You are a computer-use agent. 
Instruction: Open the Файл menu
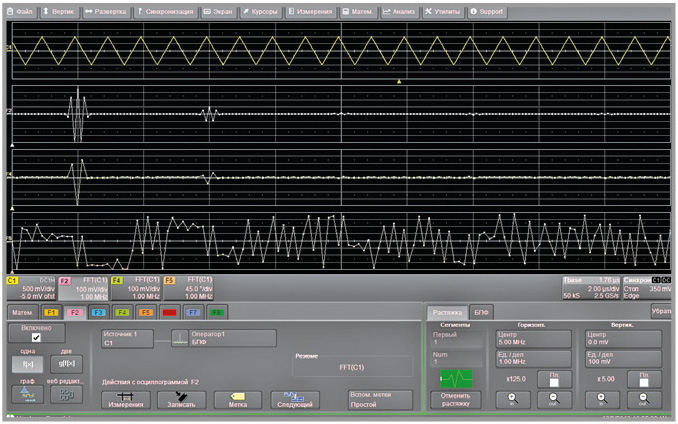tap(21, 11)
